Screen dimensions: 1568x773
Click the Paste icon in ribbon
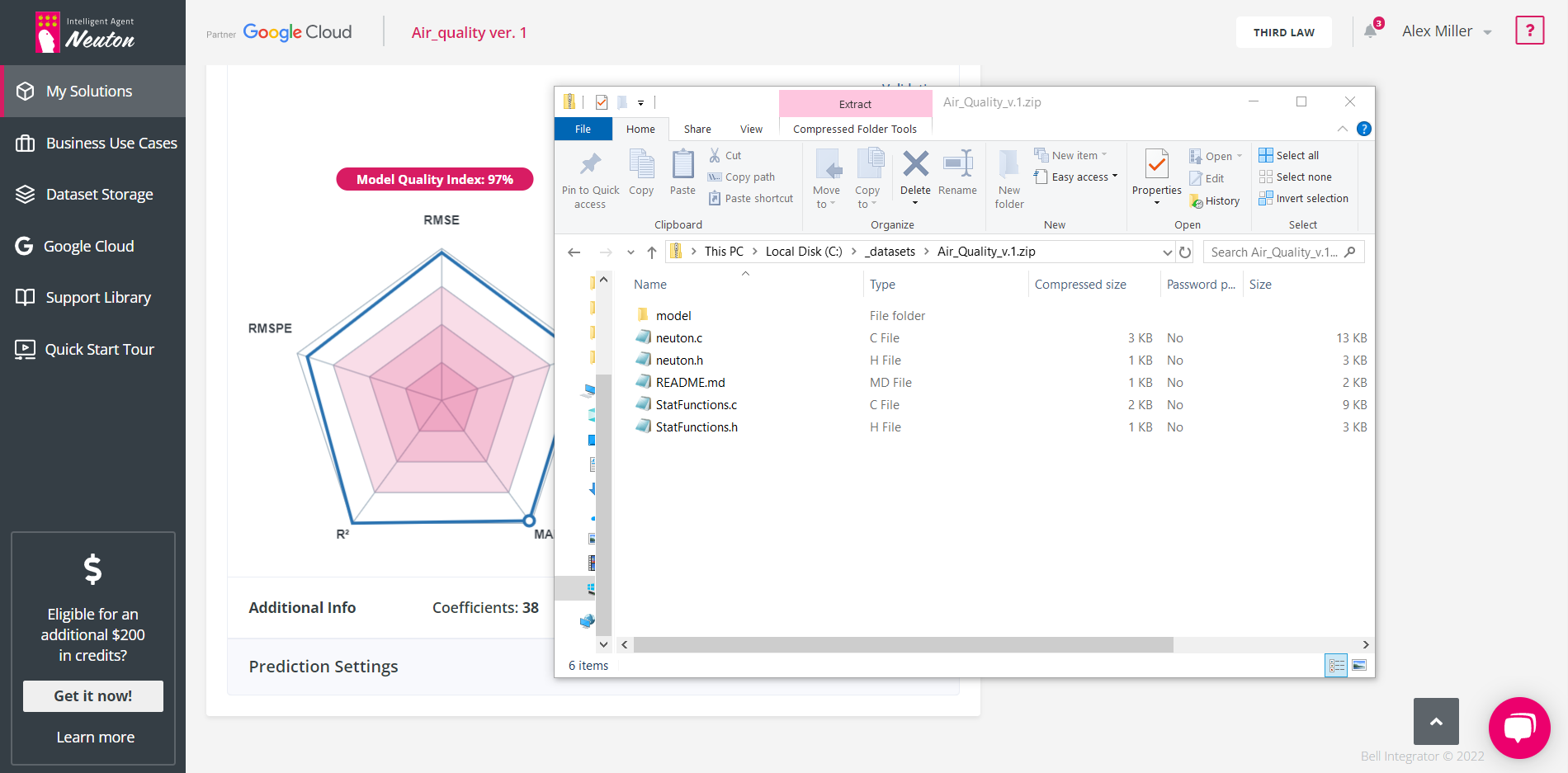[x=682, y=164]
